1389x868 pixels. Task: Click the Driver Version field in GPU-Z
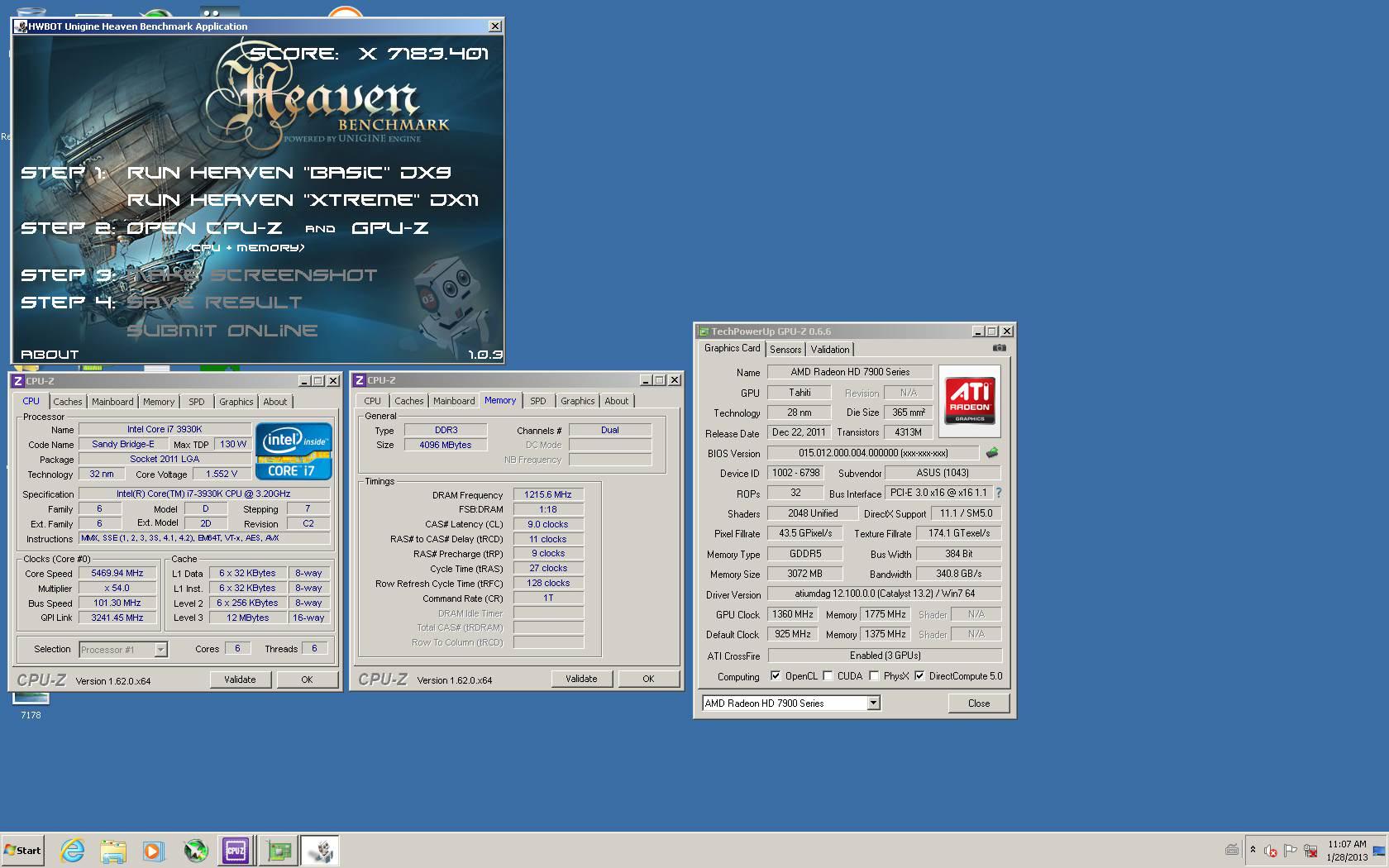(x=885, y=594)
